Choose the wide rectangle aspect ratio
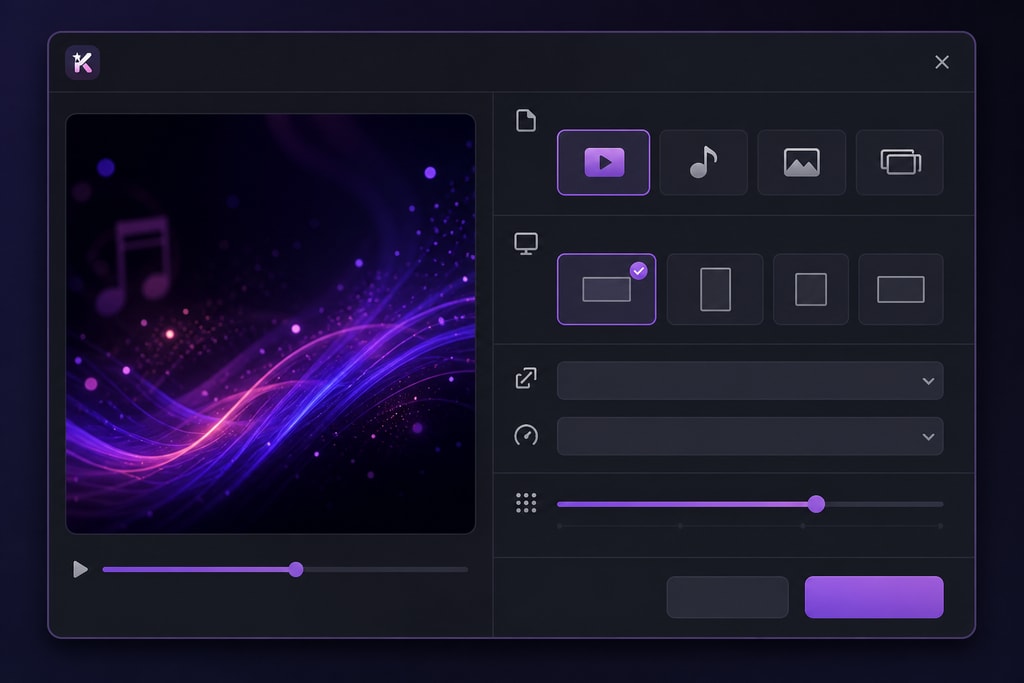 point(901,289)
